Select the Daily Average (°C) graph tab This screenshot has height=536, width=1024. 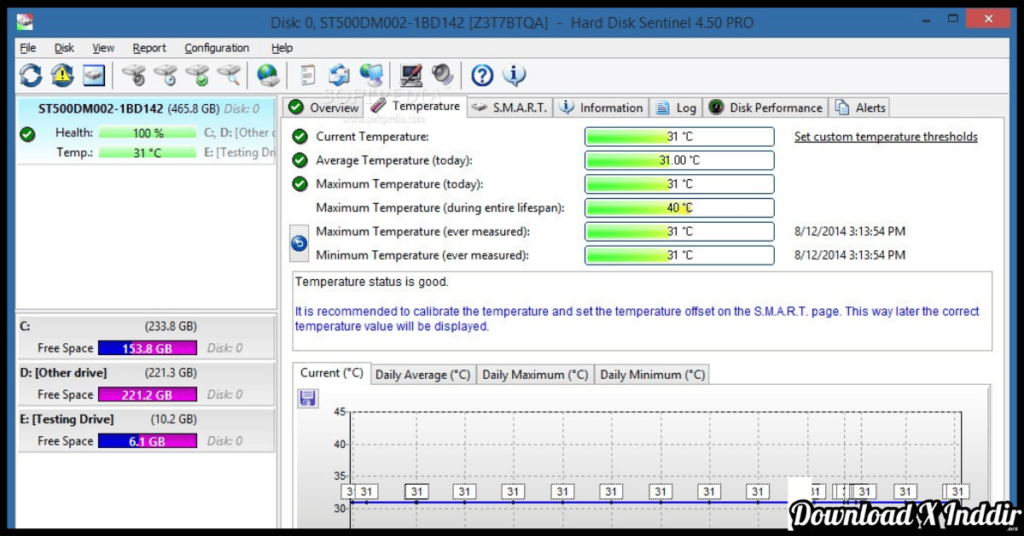point(423,375)
